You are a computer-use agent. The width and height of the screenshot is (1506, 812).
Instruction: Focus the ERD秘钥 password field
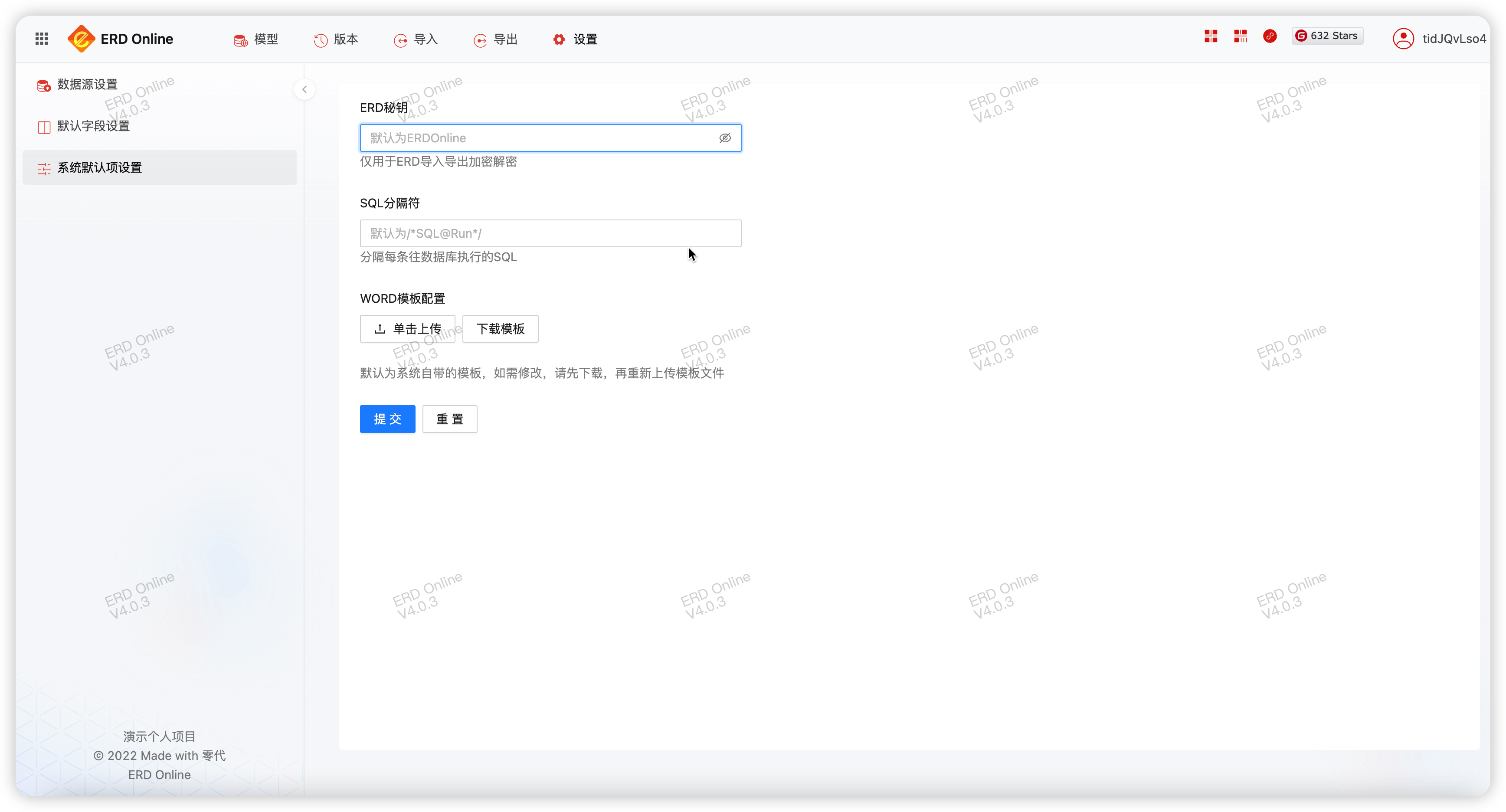click(x=550, y=138)
